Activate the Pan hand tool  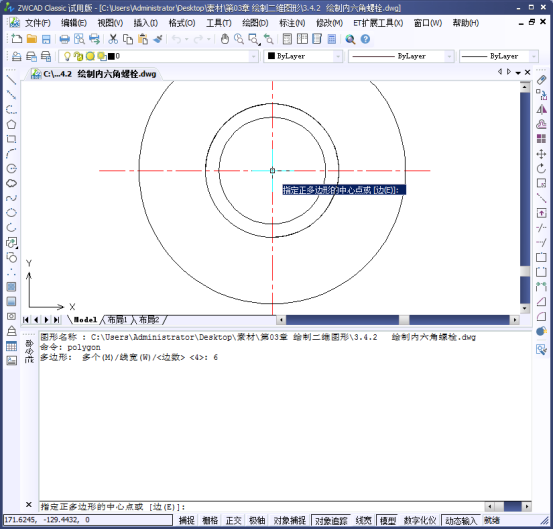coord(225,39)
